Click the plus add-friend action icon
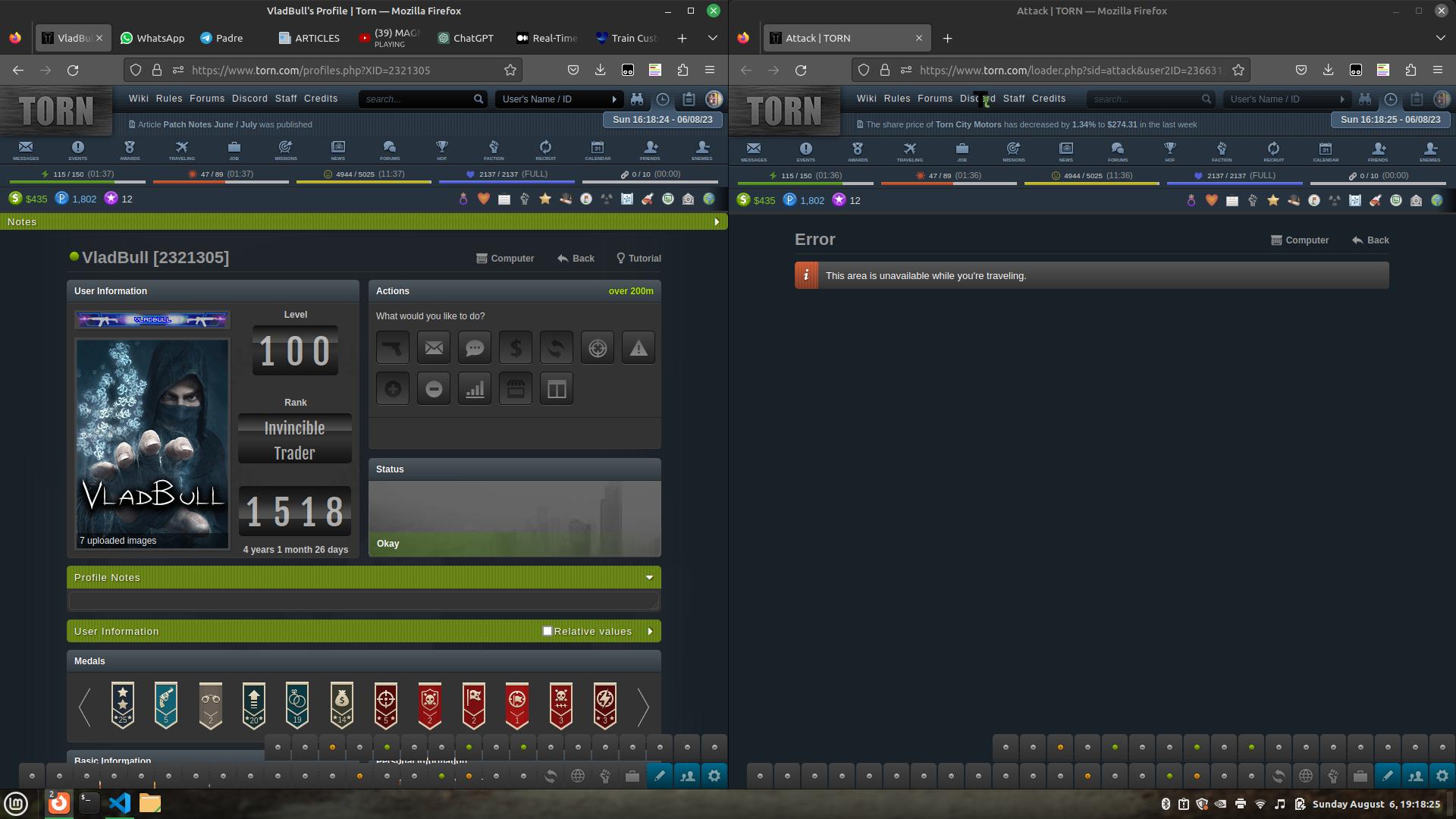The image size is (1456, 819). [393, 389]
